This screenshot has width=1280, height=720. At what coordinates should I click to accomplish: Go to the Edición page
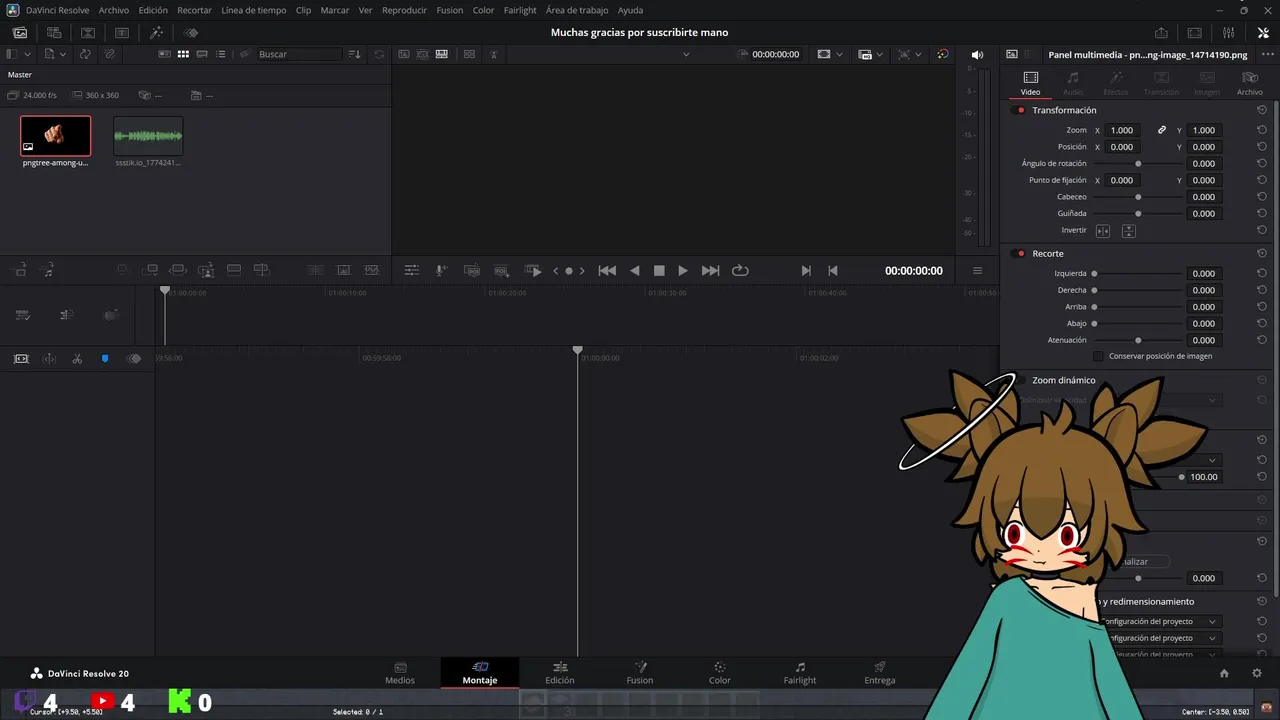pyautogui.click(x=560, y=673)
